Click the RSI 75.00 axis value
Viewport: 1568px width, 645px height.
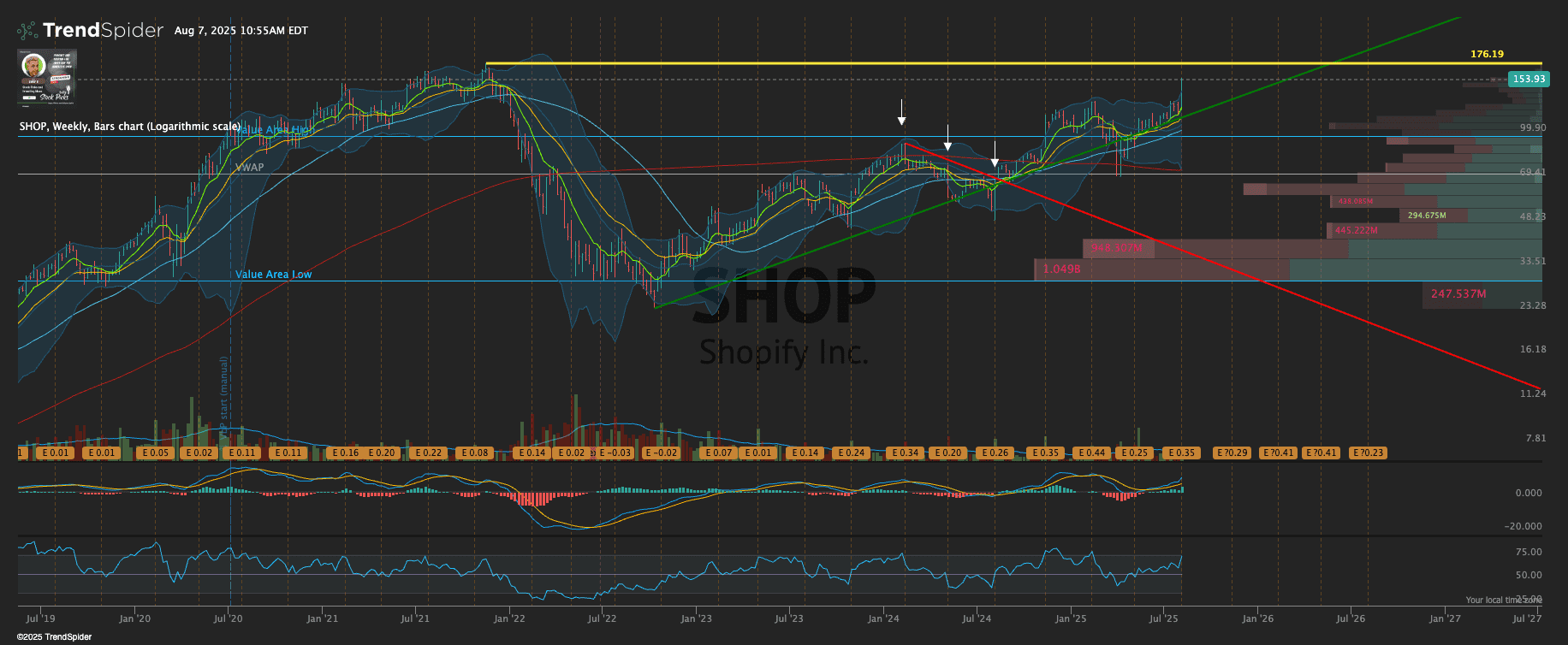(1529, 552)
